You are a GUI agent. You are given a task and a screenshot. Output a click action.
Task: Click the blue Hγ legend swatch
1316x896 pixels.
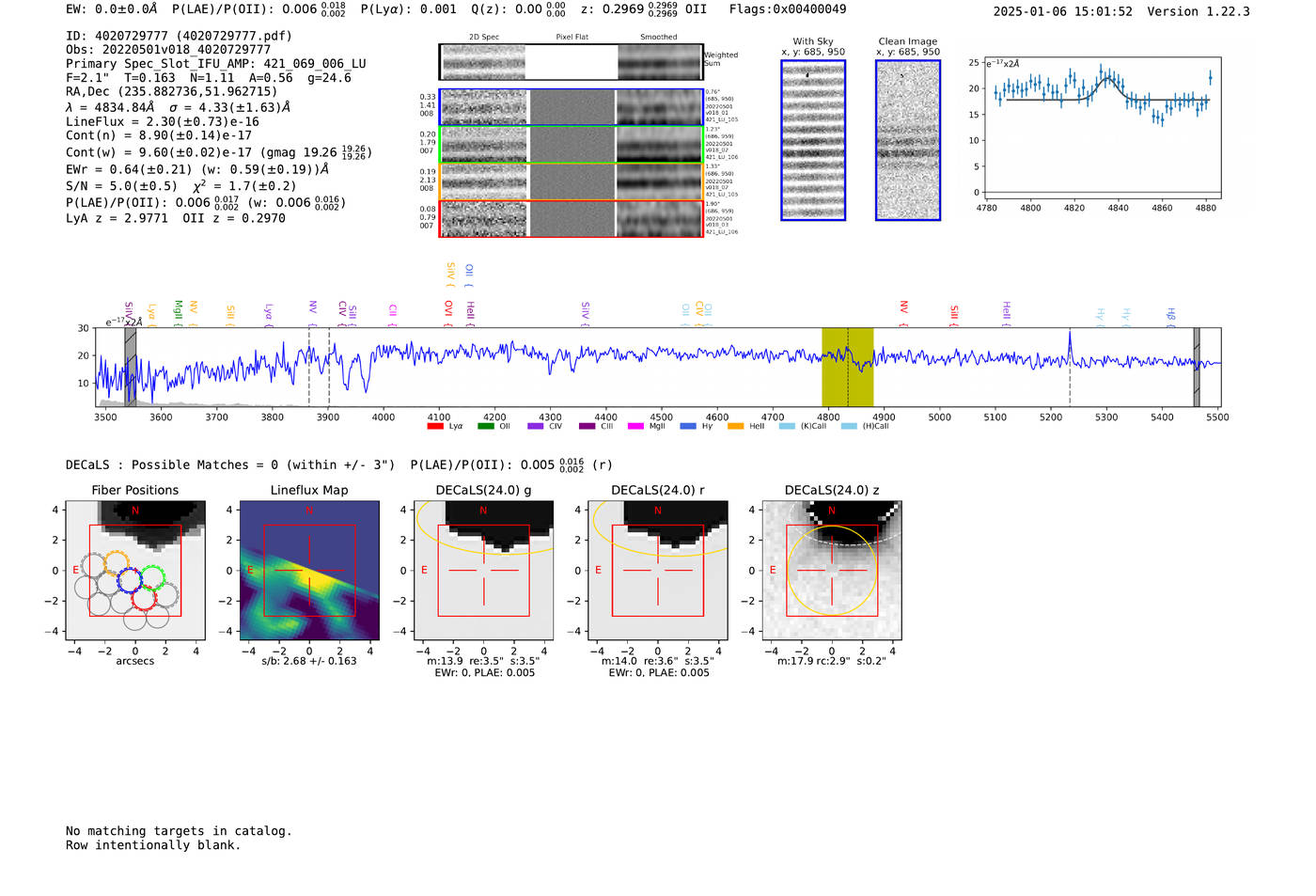(688, 426)
